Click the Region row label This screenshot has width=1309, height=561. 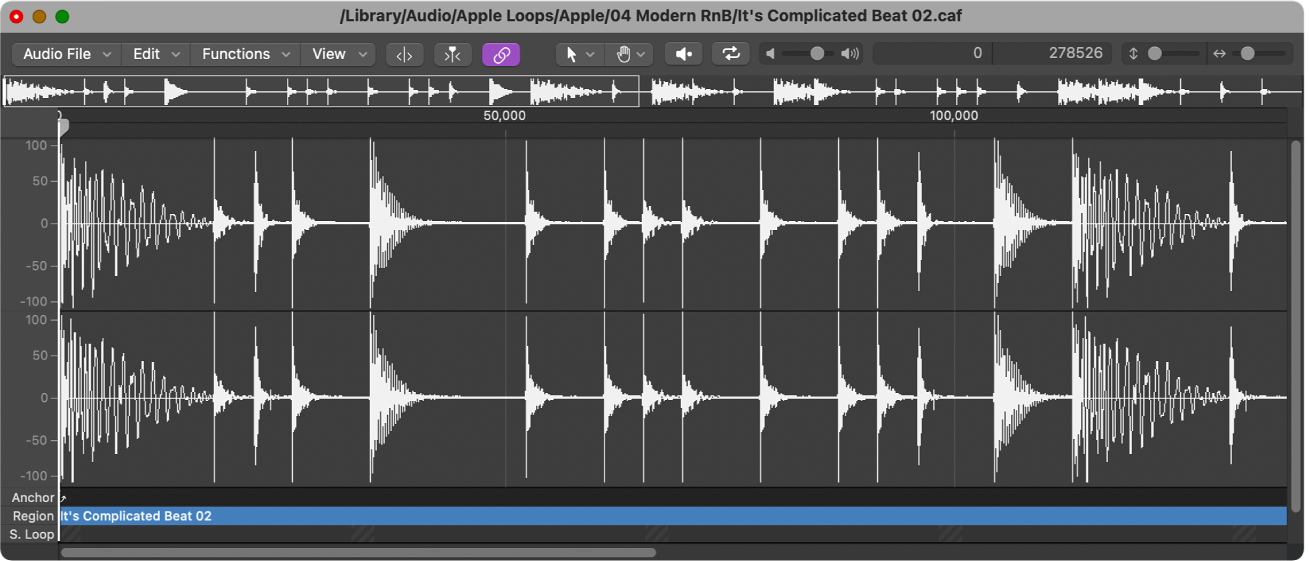[x=33, y=516]
